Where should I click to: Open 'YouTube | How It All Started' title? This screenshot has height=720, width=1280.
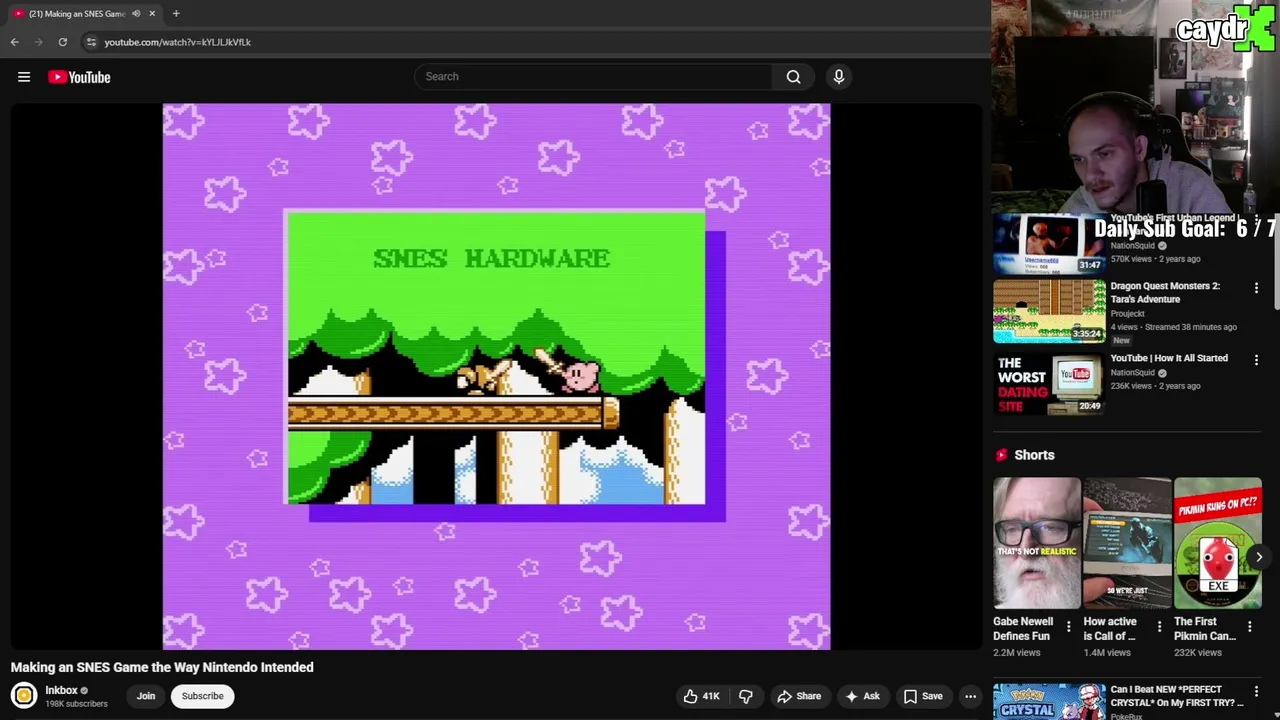[1168, 358]
